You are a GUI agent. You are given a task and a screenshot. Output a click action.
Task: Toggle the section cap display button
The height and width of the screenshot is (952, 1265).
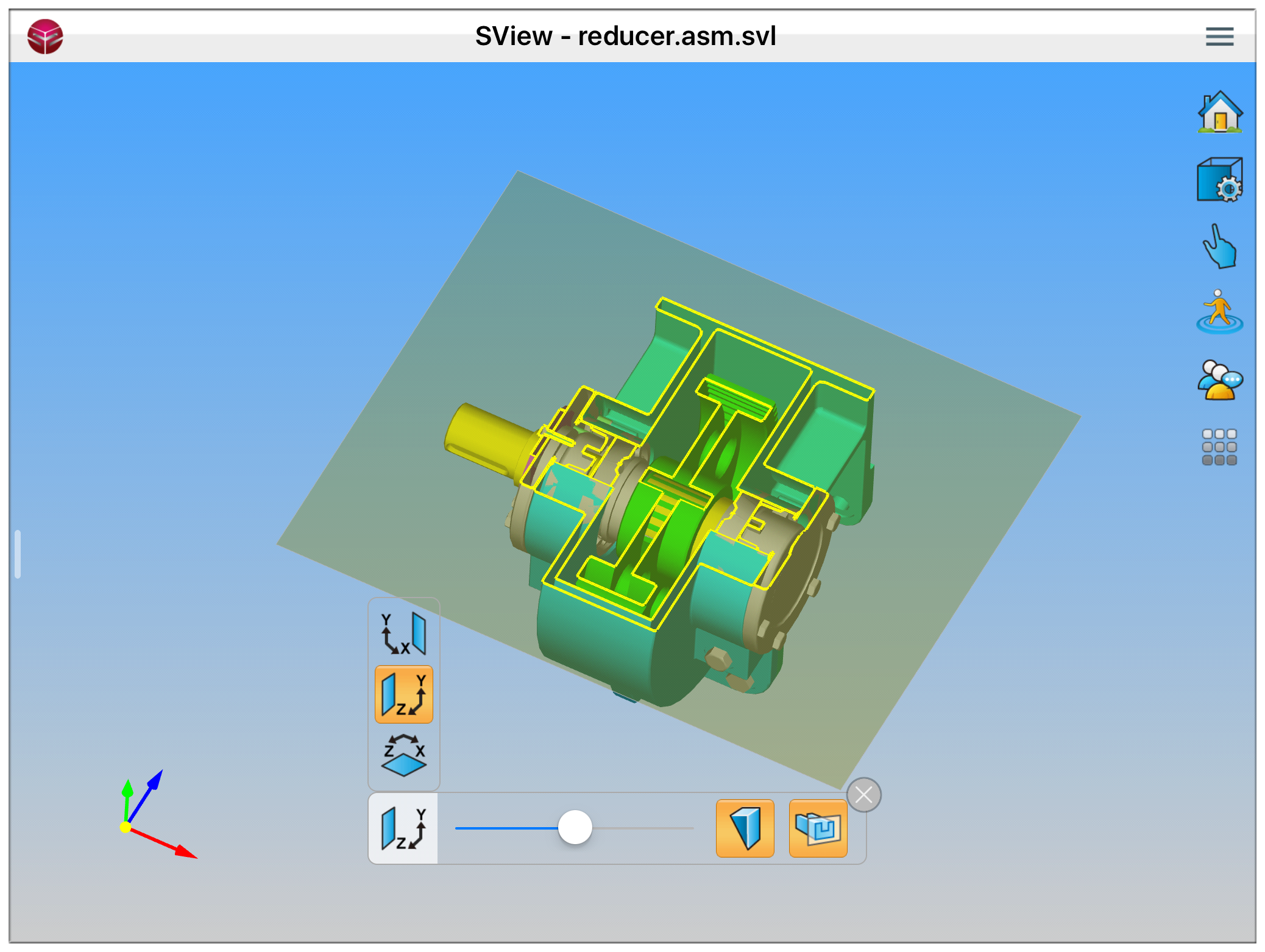745,828
